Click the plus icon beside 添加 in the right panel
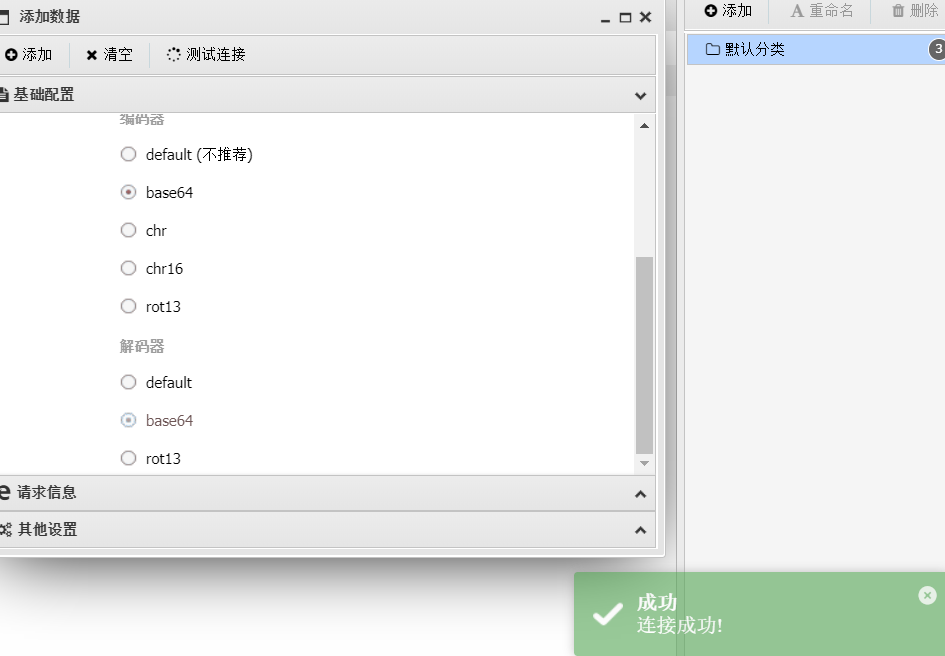Screen dimensions: 945x656 pos(711,10)
